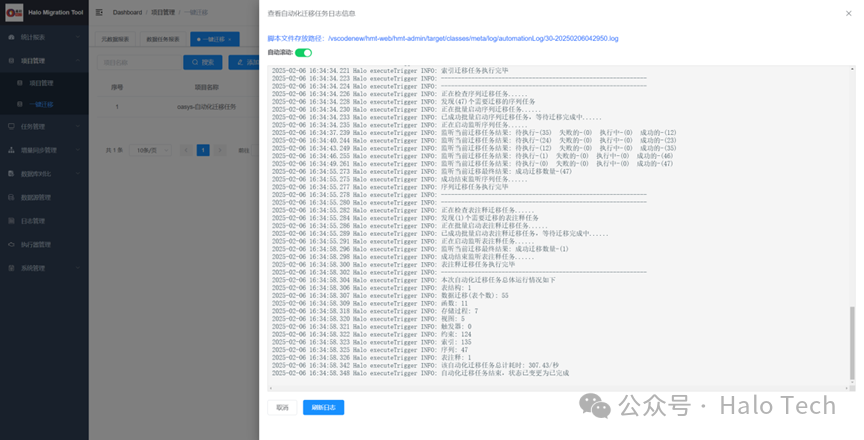
Task: Click Dashboard in the breadcrumb
Action: (127, 12)
